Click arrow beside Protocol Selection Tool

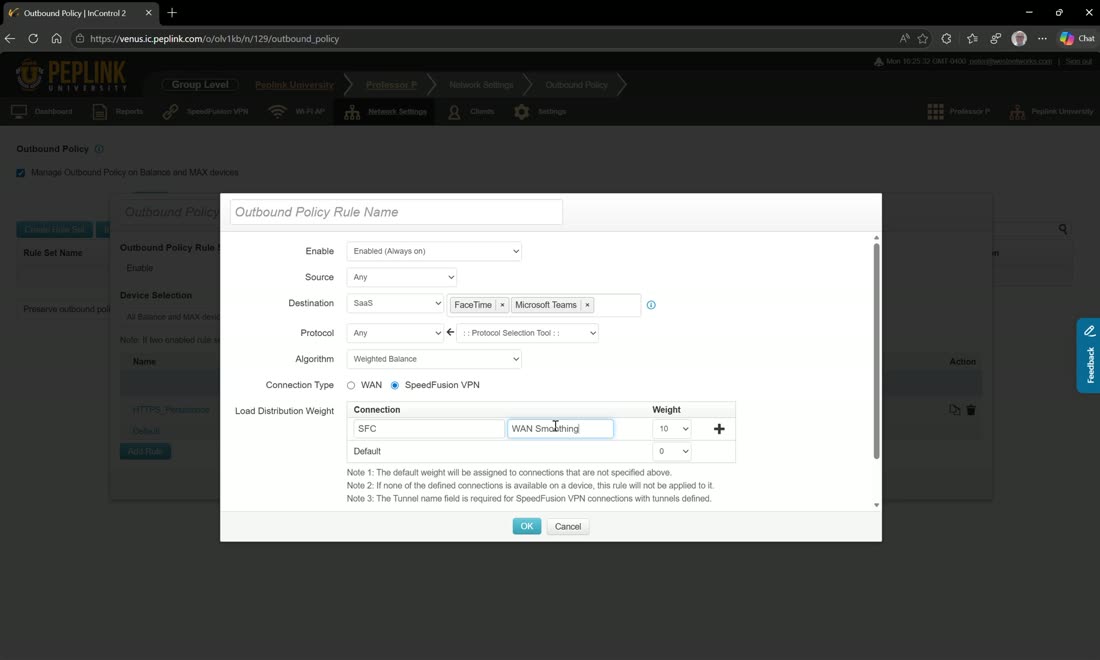450,332
